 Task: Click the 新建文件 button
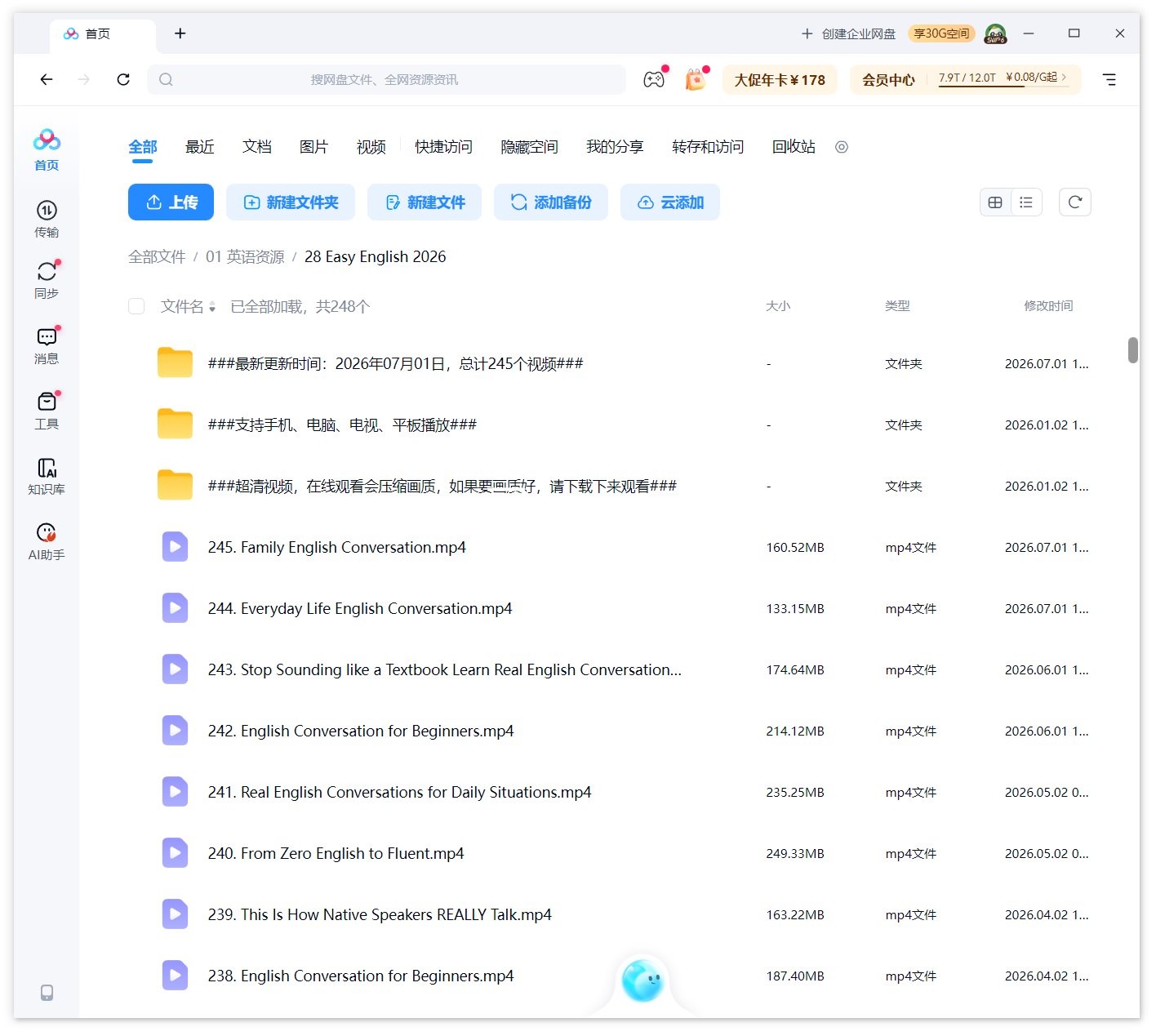(425, 202)
